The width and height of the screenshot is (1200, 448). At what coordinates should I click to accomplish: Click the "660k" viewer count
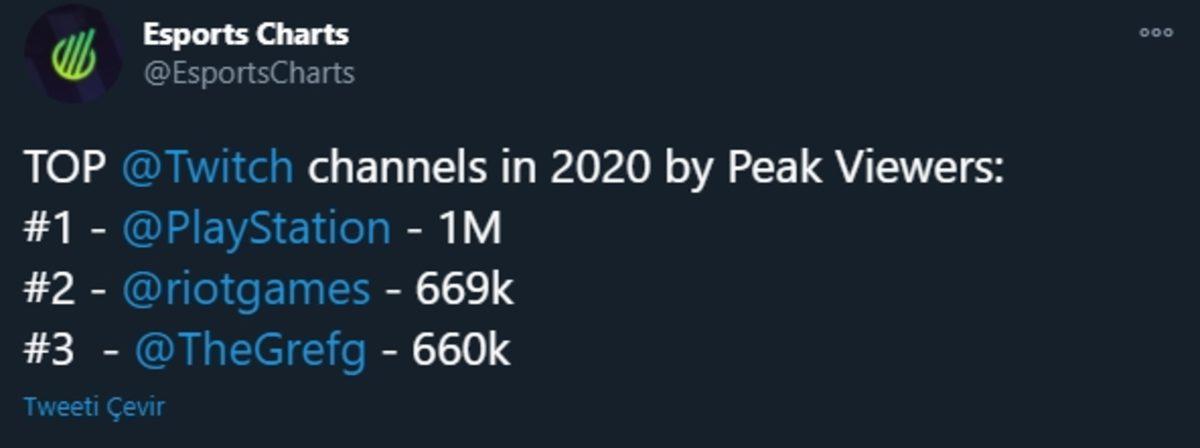click(x=462, y=349)
